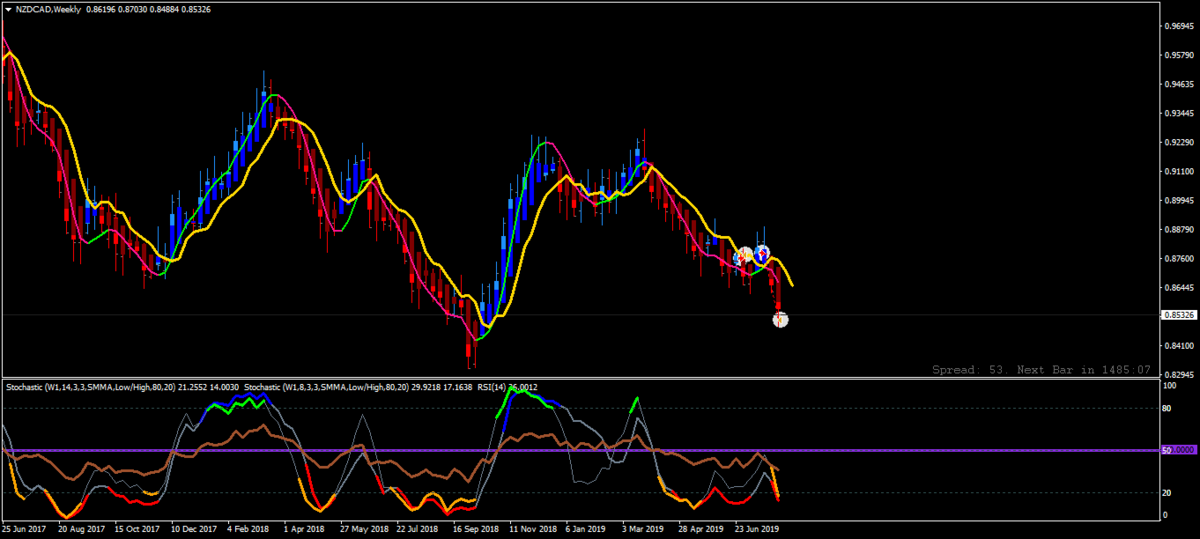
Task: Click the 0.82945 price scale value
Action: click(1180, 375)
